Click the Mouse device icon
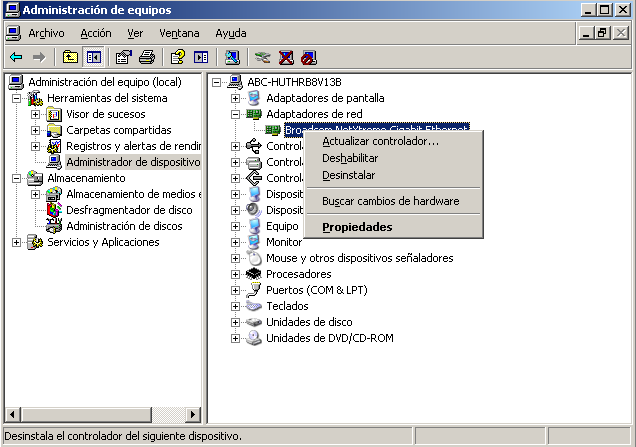This screenshot has width=636, height=447. click(x=254, y=258)
